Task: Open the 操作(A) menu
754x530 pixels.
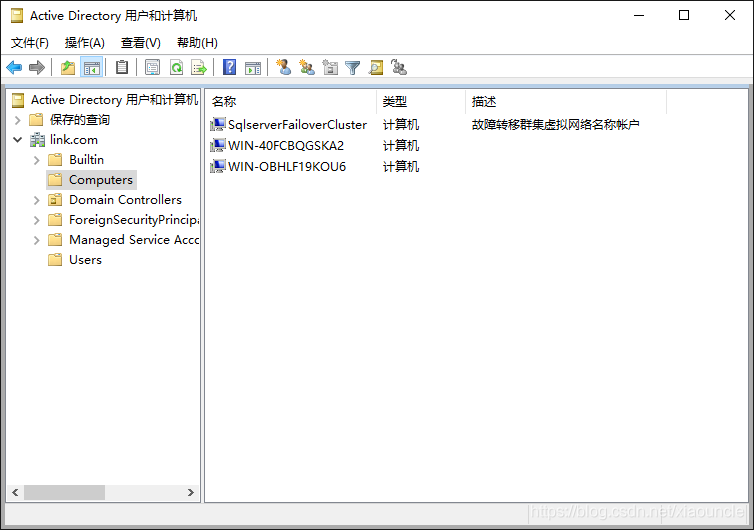Action: click(85, 43)
